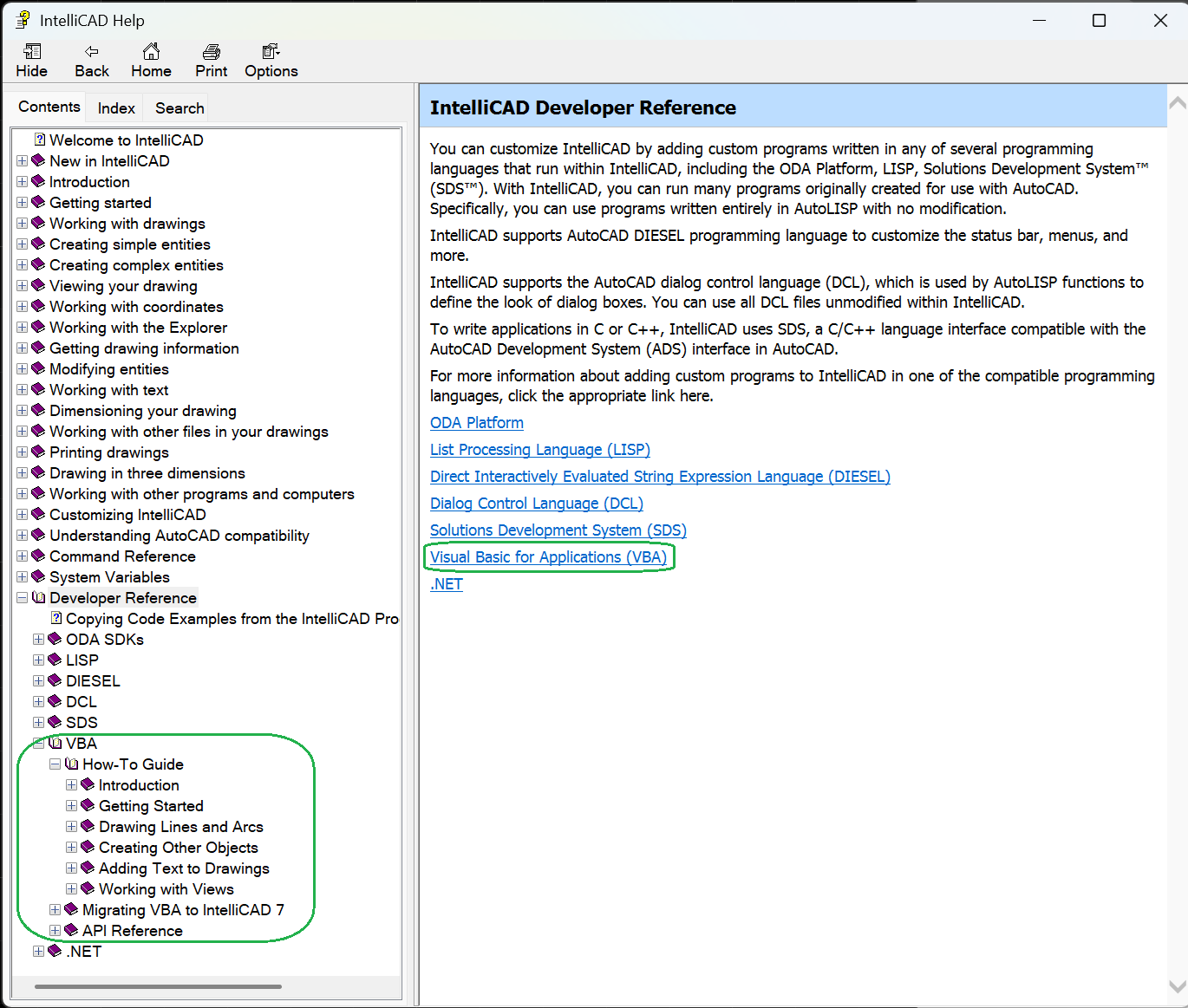The width and height of the screenshot is (1188, 1008).
Task: Click the open book icon beside Developer Reference
Action: [38, 597]
